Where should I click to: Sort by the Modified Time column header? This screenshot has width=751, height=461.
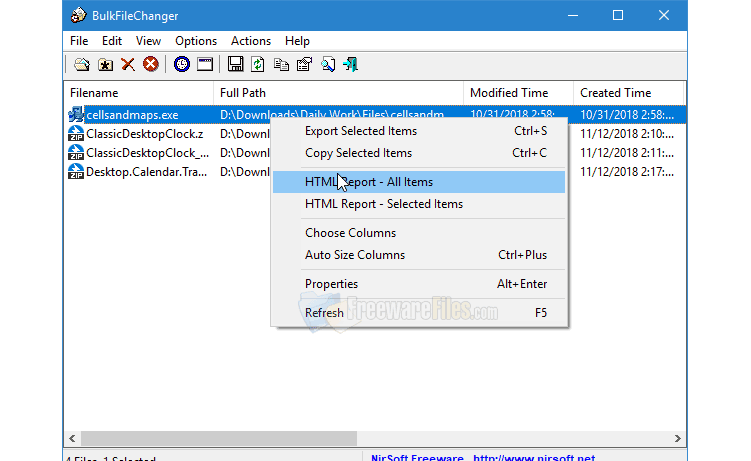519,93
